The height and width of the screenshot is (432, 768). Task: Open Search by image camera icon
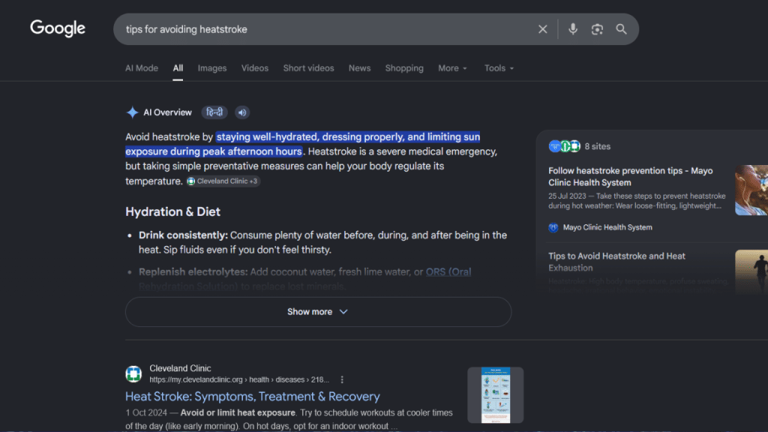pyautogui.click(x=597, y=29)
